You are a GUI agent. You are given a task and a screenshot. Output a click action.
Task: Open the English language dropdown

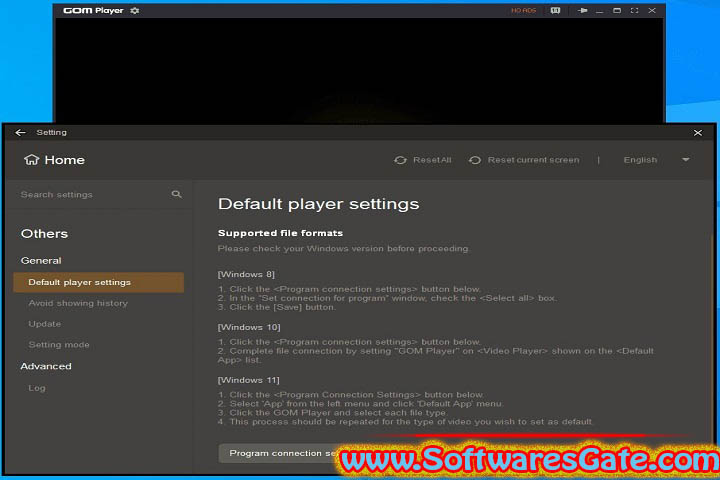click(x=656, y=160)
